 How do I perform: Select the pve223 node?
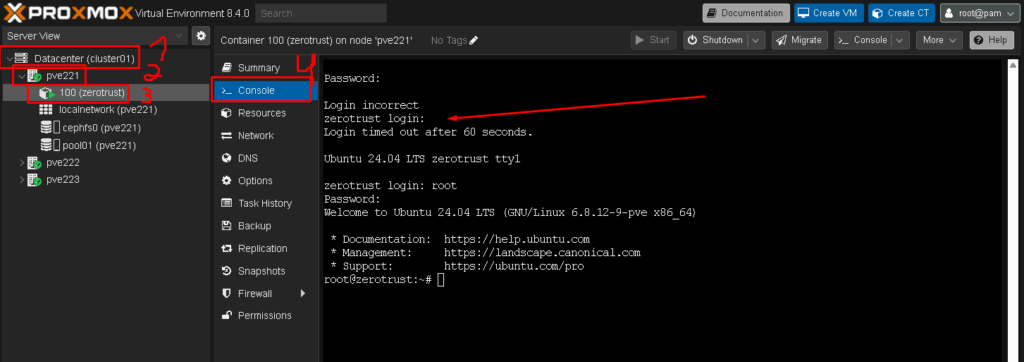point(63,179)
